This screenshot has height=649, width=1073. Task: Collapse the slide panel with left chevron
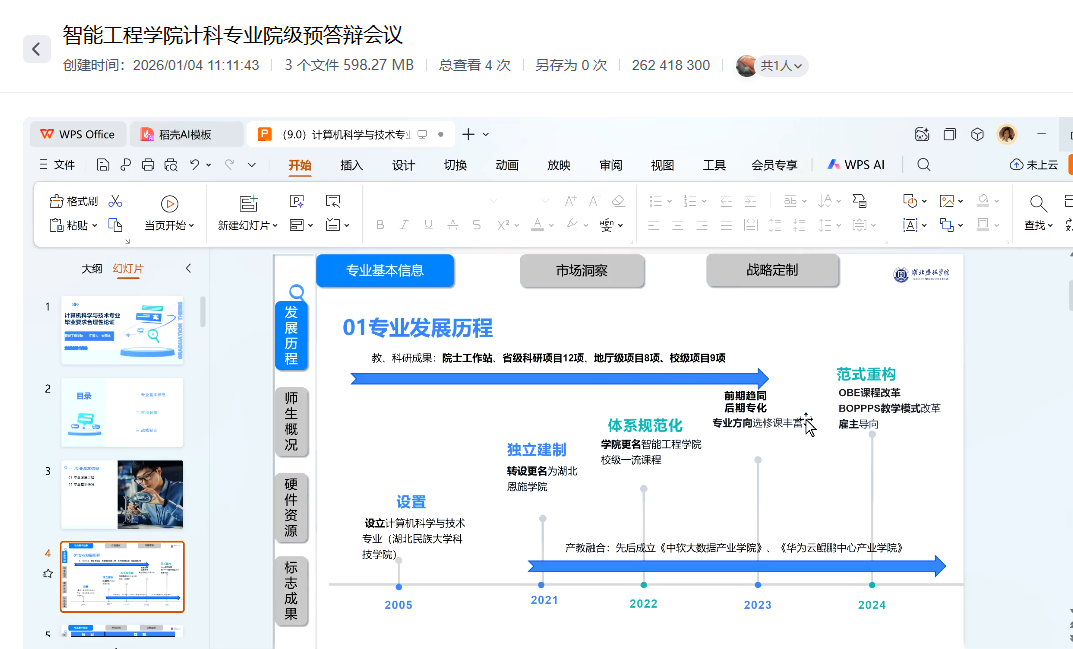(x=188, y=269)
